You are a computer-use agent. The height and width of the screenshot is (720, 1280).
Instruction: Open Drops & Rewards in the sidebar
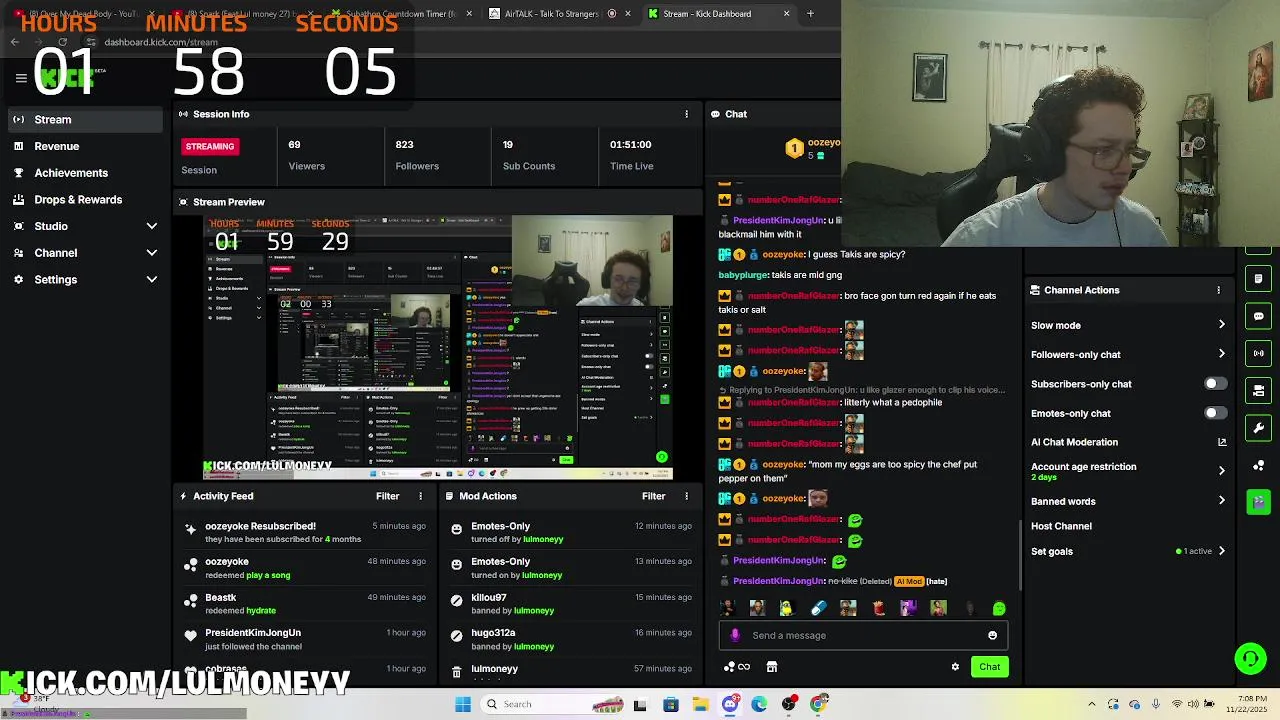[x=85, y=199]
